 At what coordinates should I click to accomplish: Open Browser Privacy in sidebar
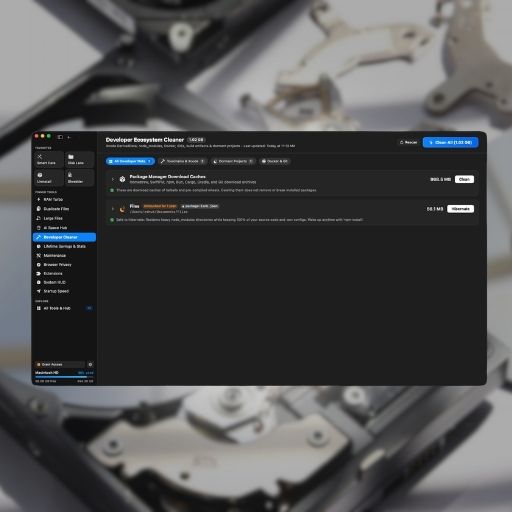tap(64, 264)
